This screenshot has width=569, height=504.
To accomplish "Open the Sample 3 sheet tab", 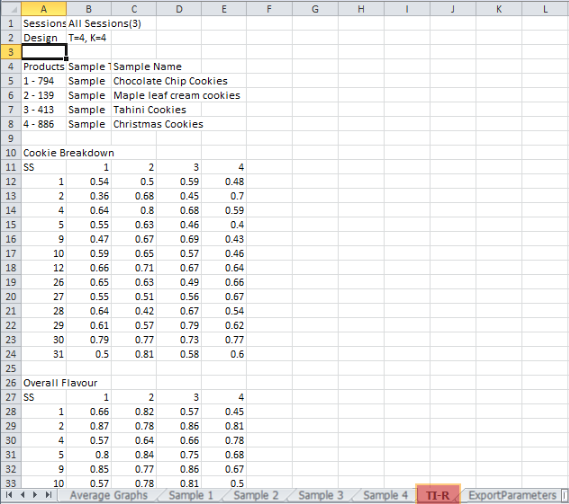I will [x=321, y=495].
